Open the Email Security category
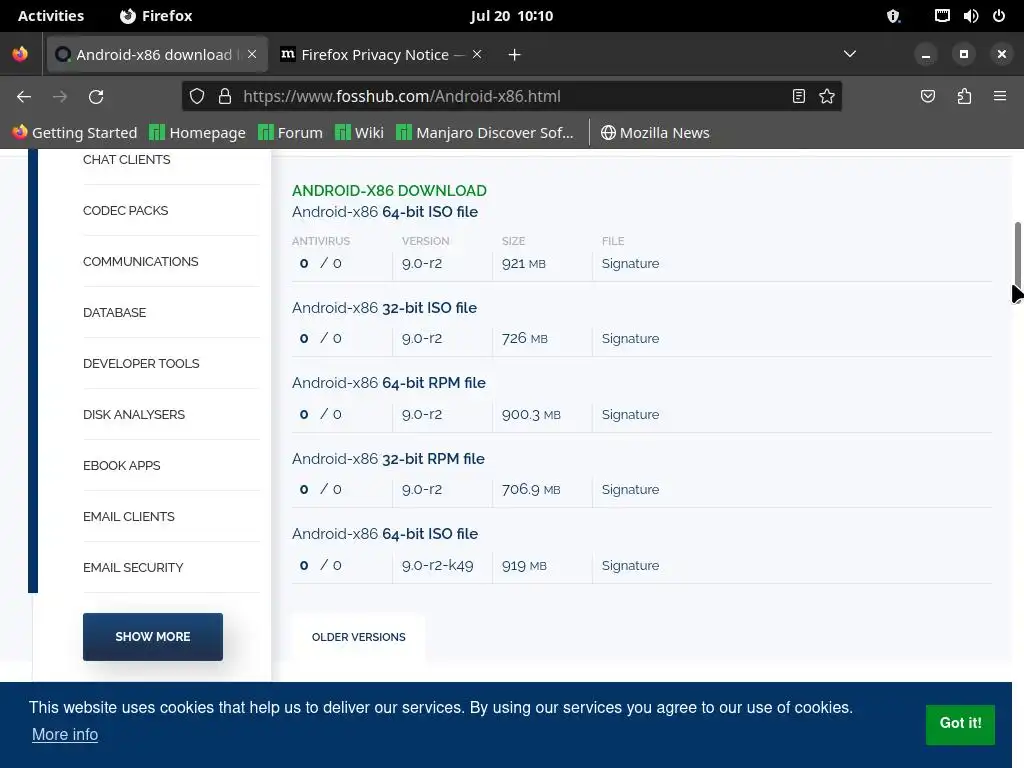1024x768 pixels. click(x=133, y=568)
